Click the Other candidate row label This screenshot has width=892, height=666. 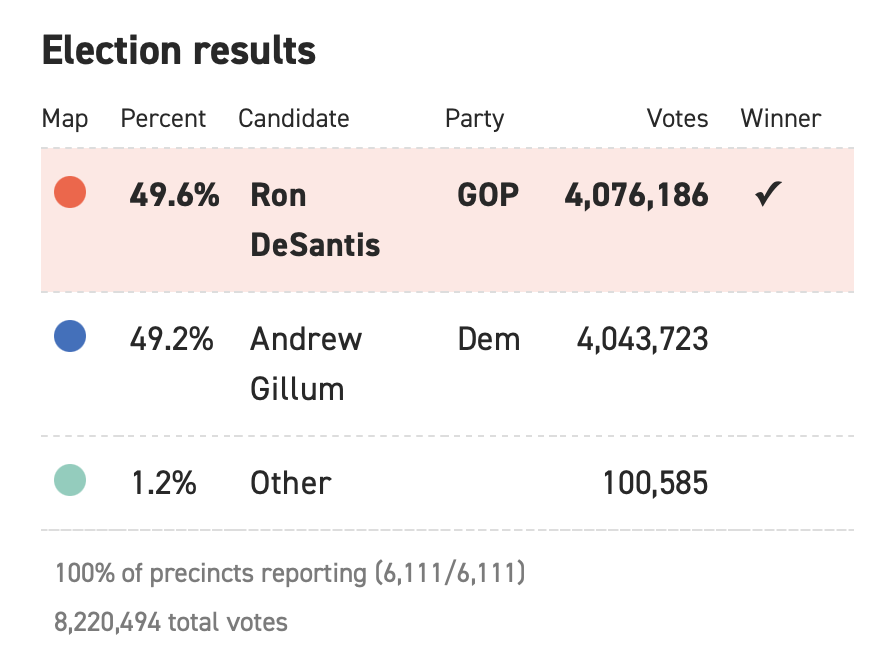coord(291,483)
